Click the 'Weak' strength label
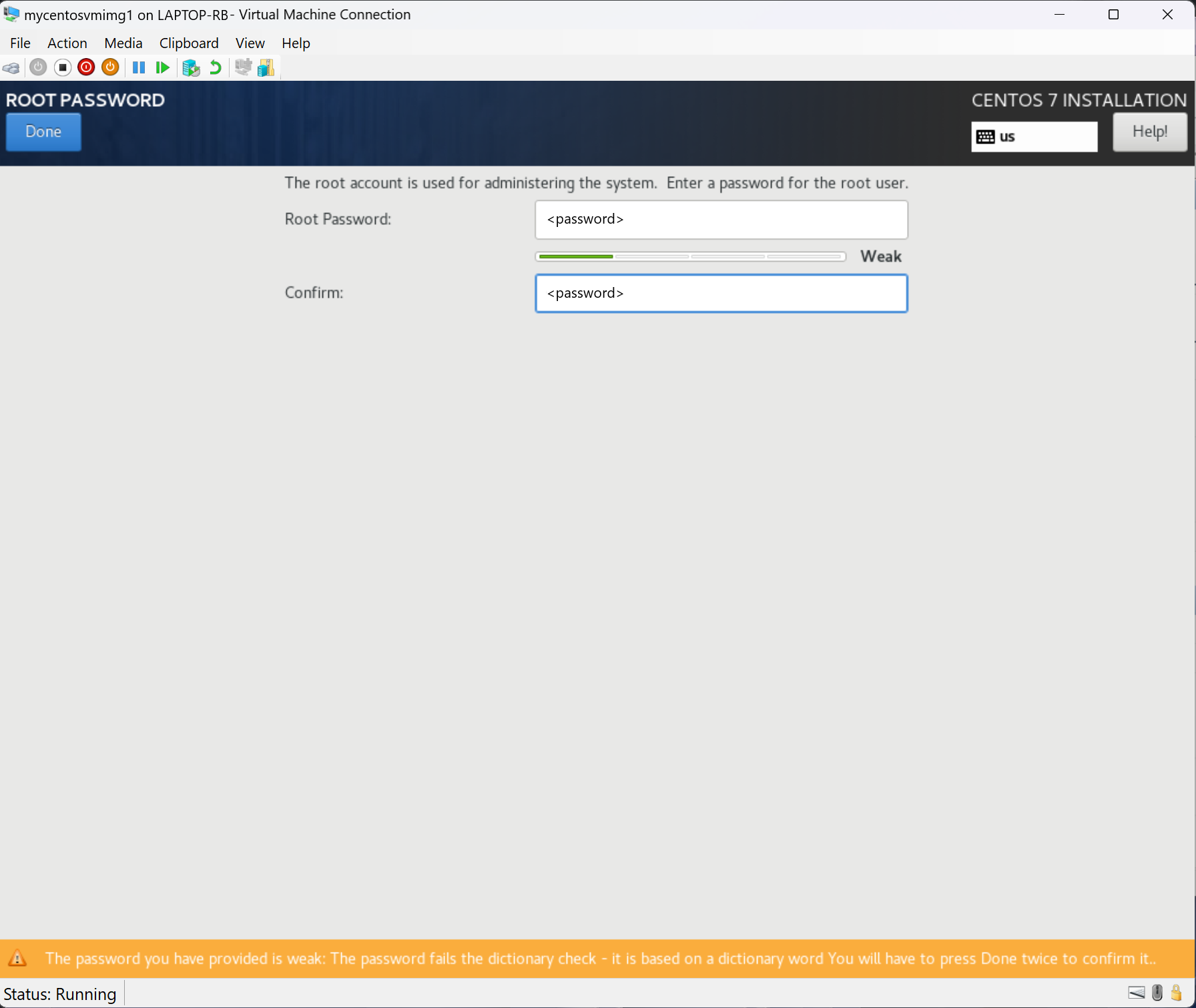This screenshot has width=1196, height=1008. pos(881,257)
